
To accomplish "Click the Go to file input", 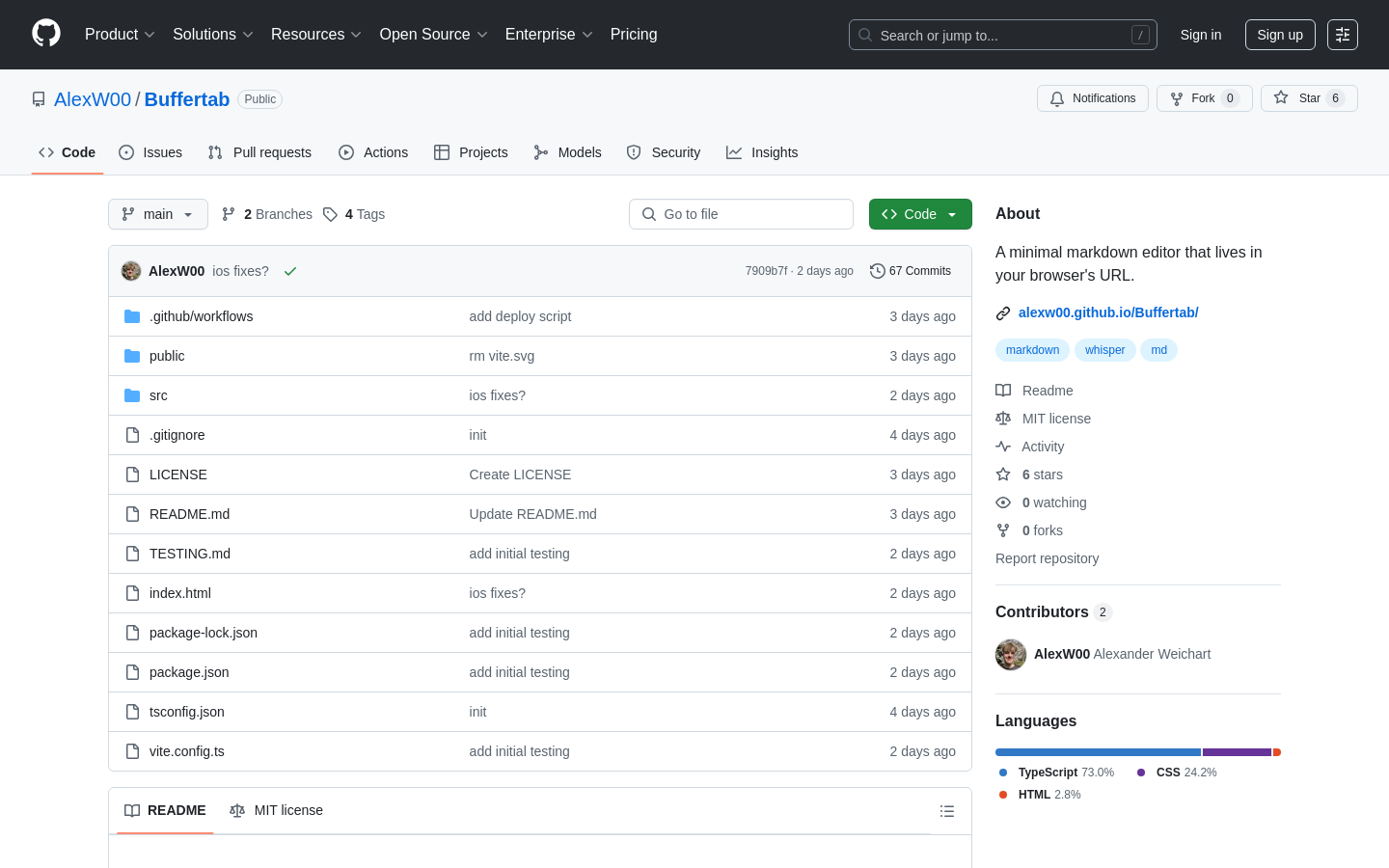I will tap(741, 214).
